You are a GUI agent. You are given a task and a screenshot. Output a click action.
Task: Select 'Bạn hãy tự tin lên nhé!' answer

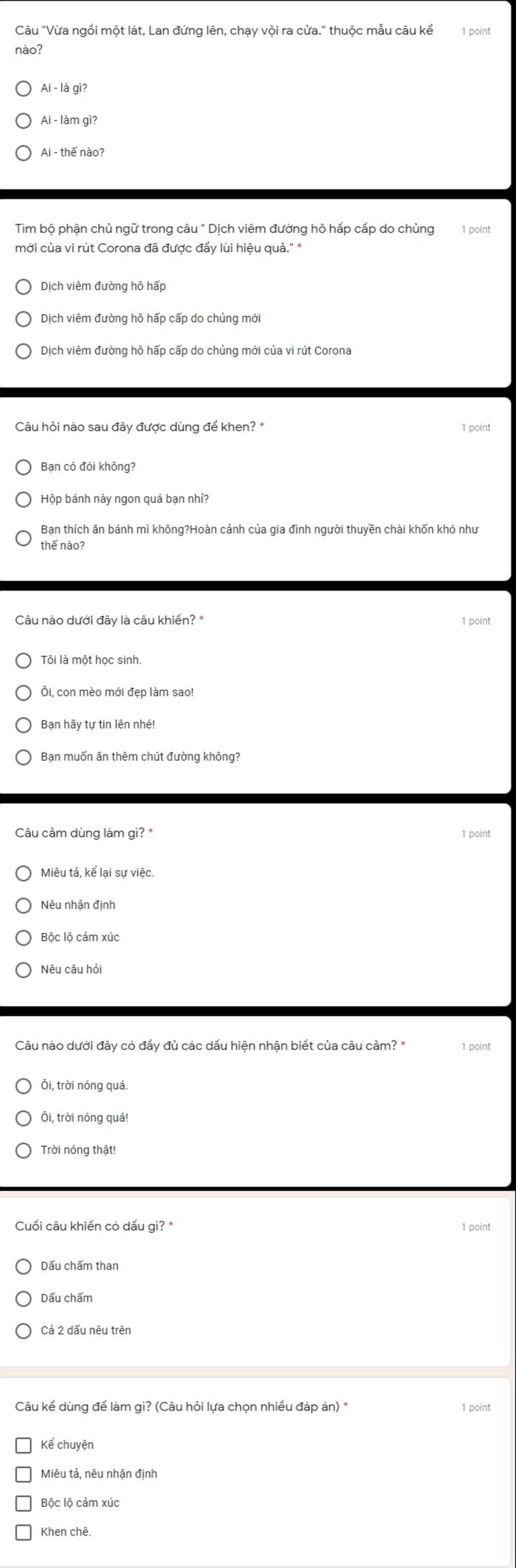pos(23,726)
